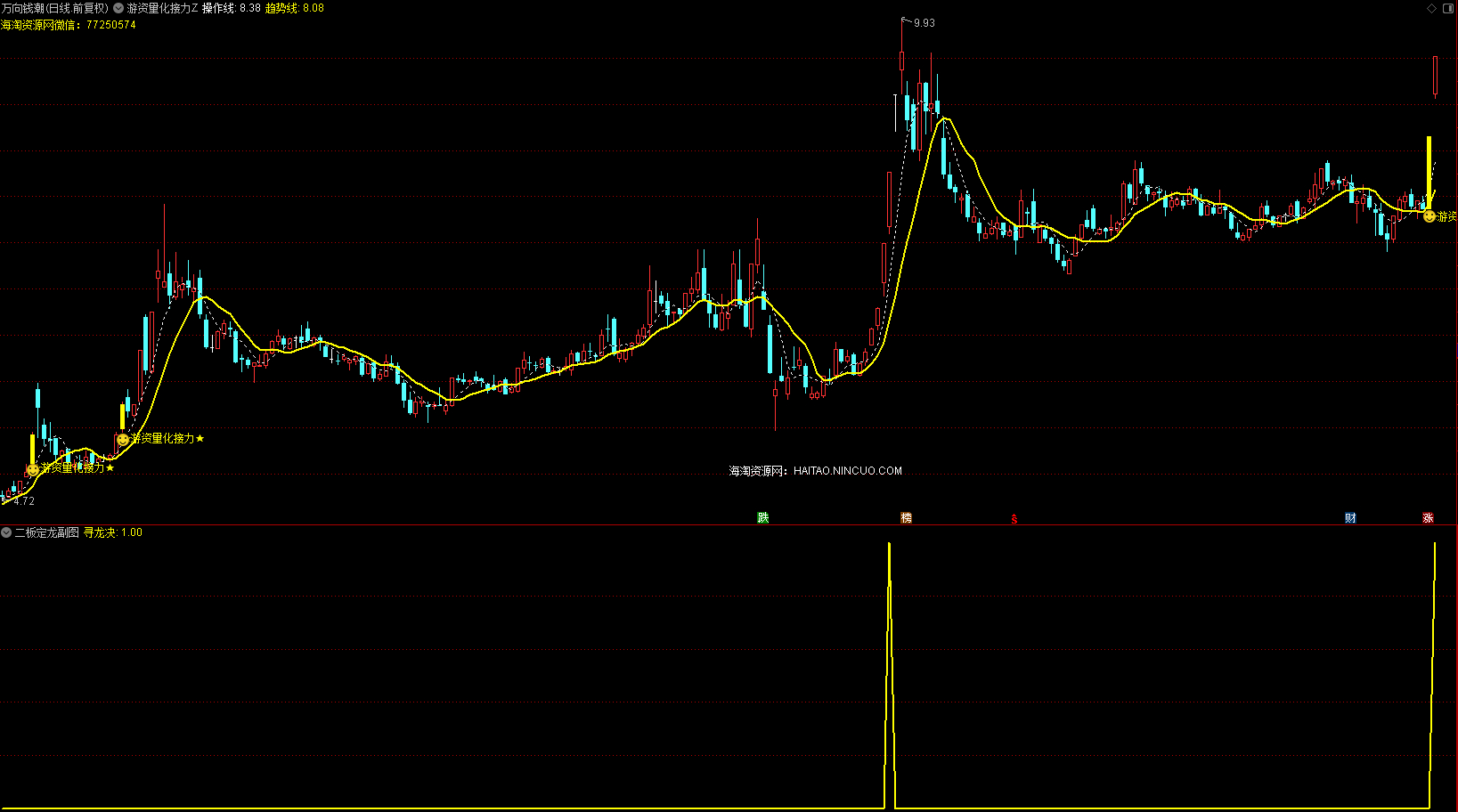The image size is (1458, 812).
Task: Open the 二板定龙副图 sub-chart dropdown arrow
Action: click(6, 532)
